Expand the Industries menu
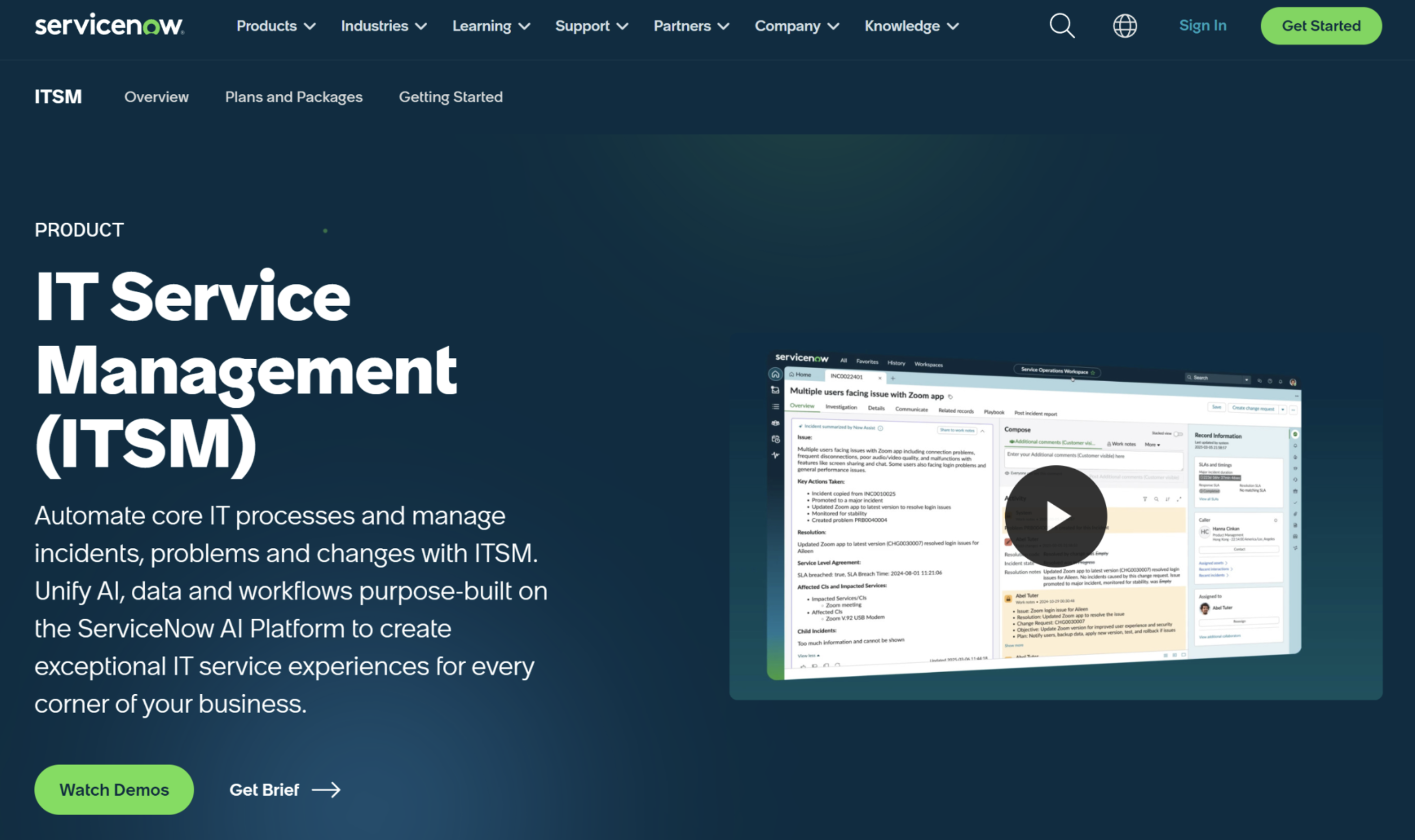 point(383,26)
